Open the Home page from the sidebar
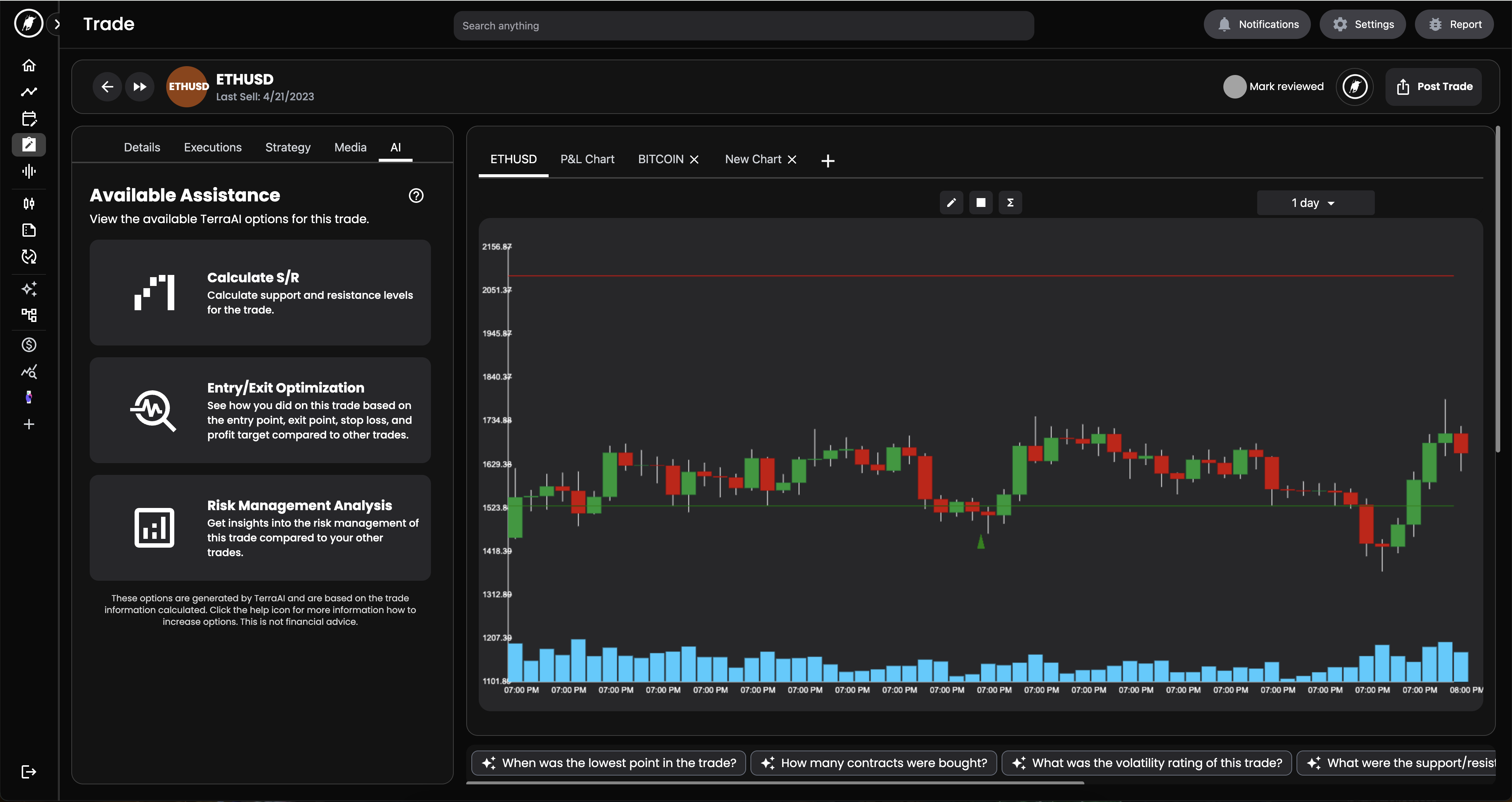This screenshot has height=802, width=1512. [28, 65]
